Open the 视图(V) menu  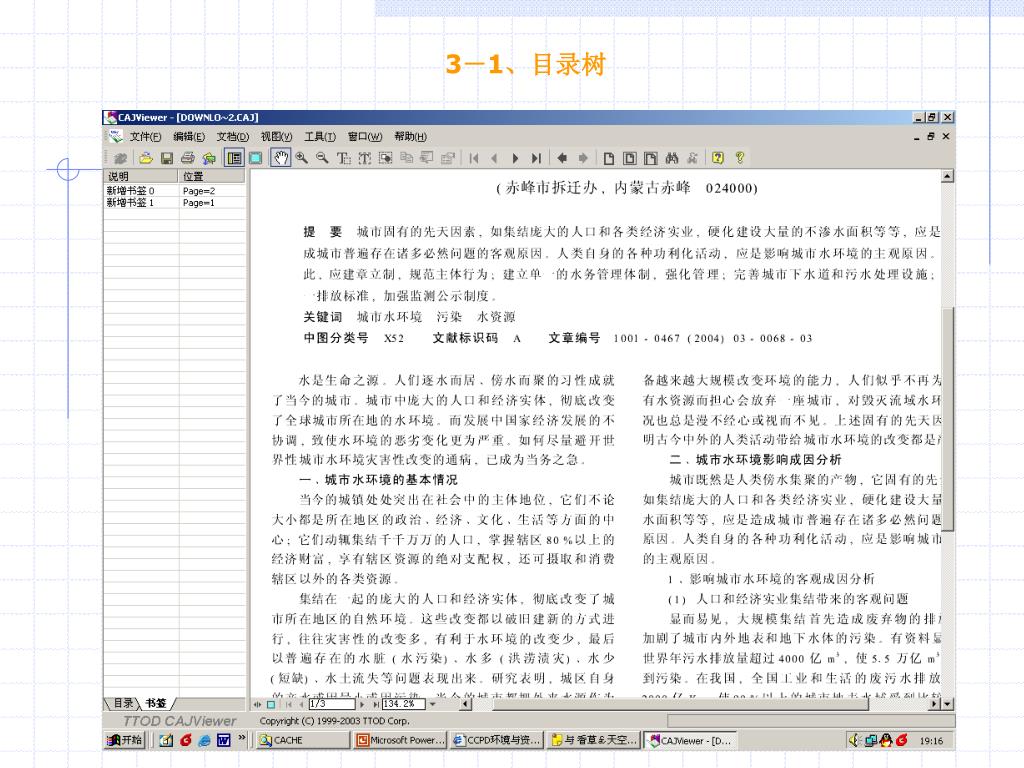click(x=276, y=136)
